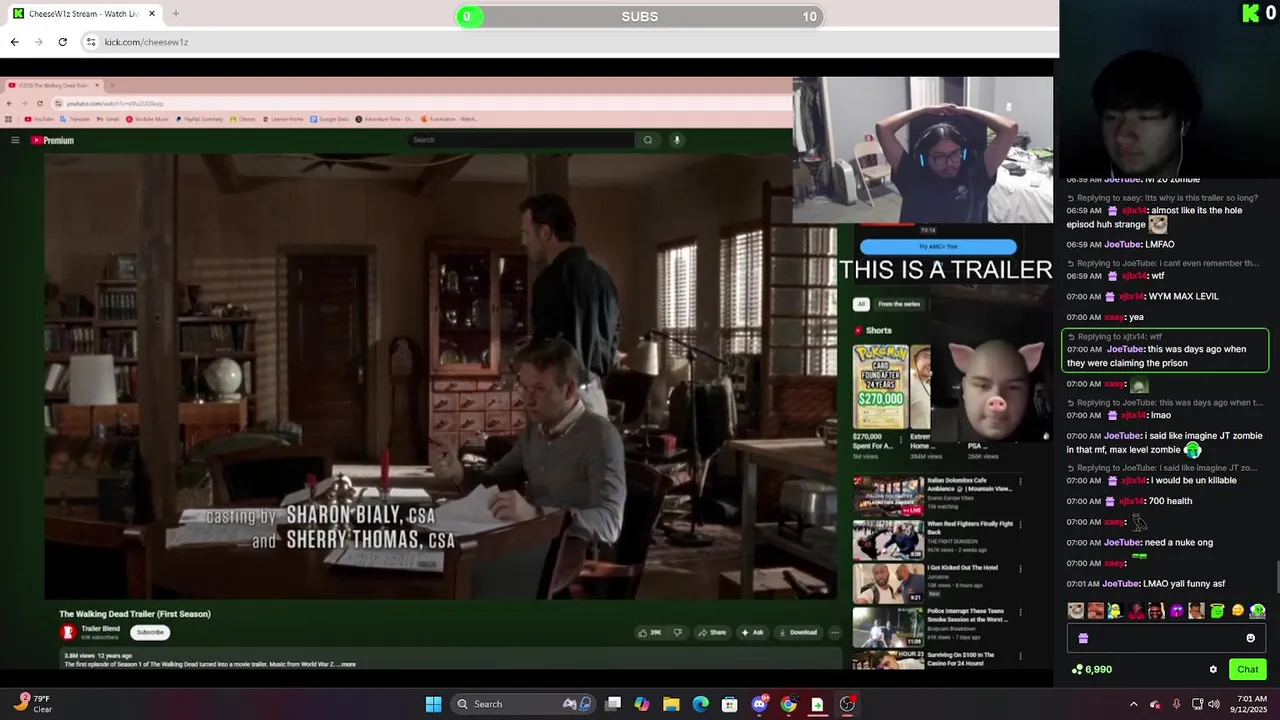Click the highlighted JoeTube prison message
The width and height of the screenshot is (1280, 720).
click(x=1165, y=350)
